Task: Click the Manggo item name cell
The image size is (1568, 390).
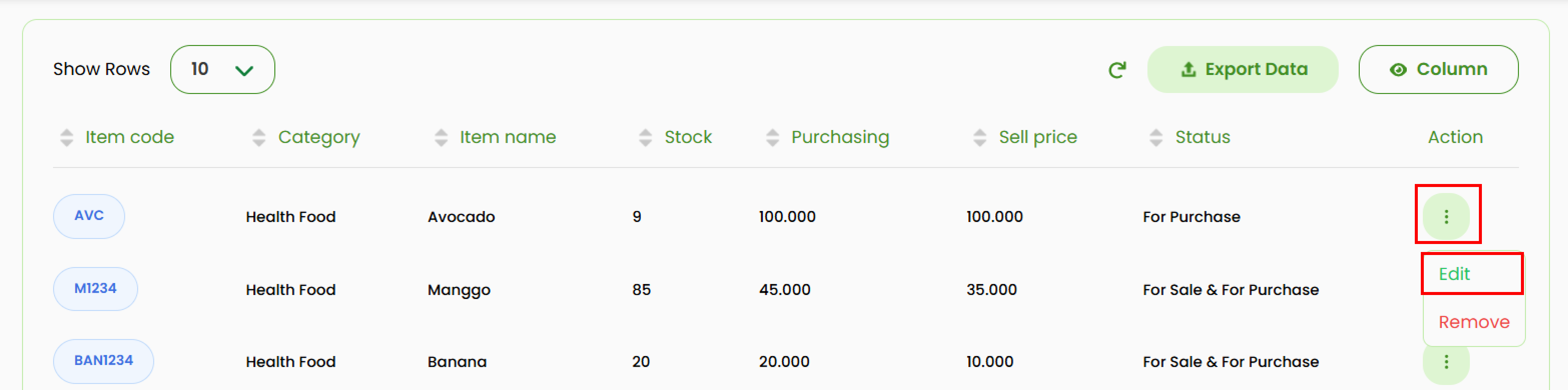Action: 459,290
